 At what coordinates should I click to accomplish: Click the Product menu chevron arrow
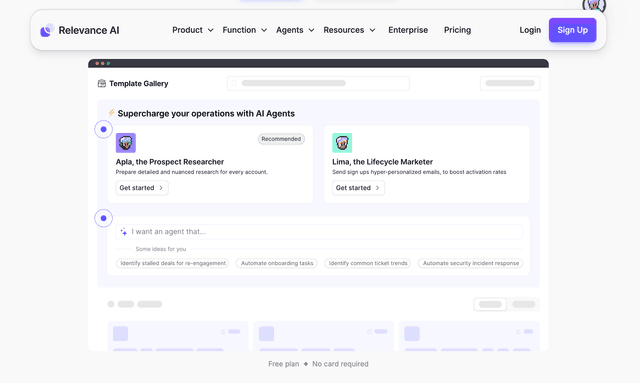coord(211,30)
